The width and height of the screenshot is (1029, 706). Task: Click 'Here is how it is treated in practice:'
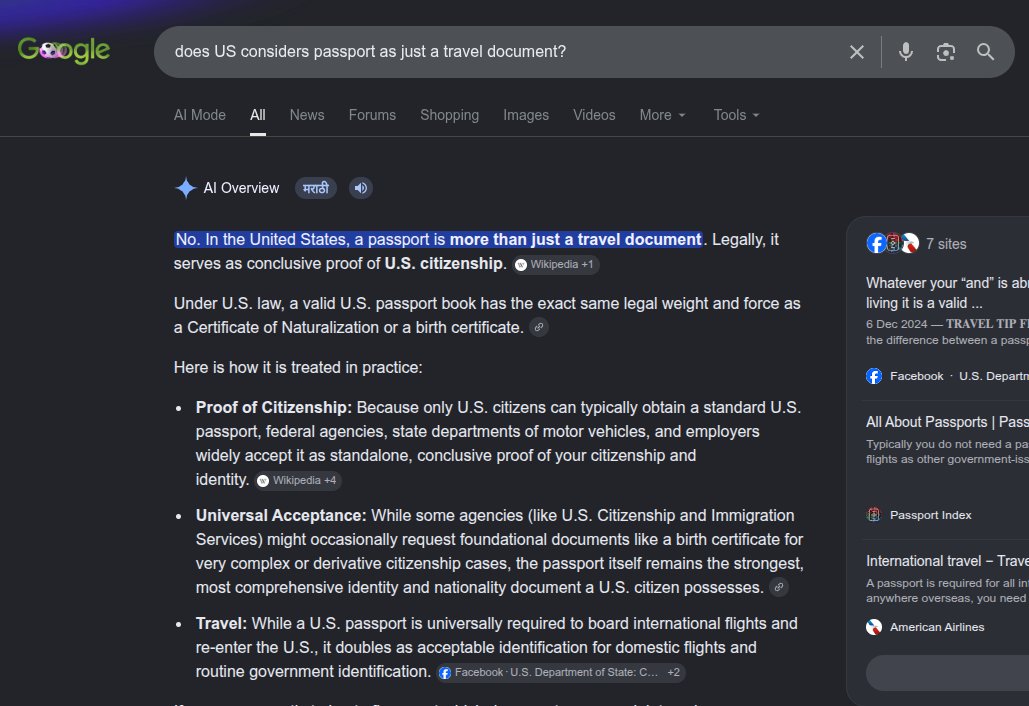pyautogui.click(x=298, y=367)
